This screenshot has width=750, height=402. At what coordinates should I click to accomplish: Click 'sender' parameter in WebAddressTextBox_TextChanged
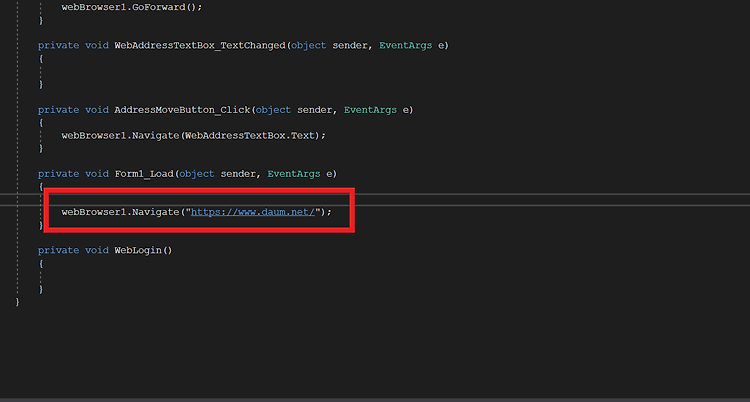click(350, 45)
